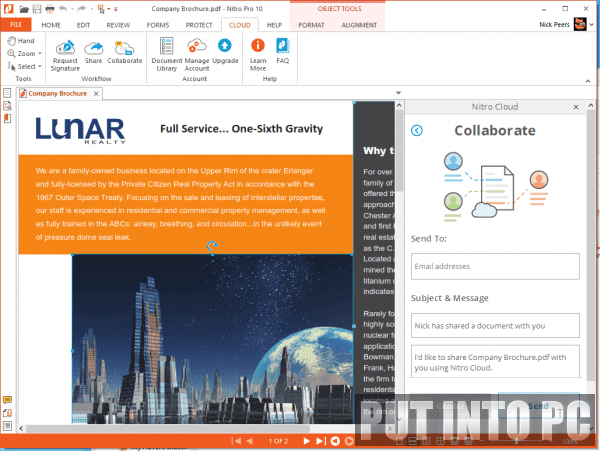Select the Company Brochure document tab
600x451 pixels.
coord(57,93)
